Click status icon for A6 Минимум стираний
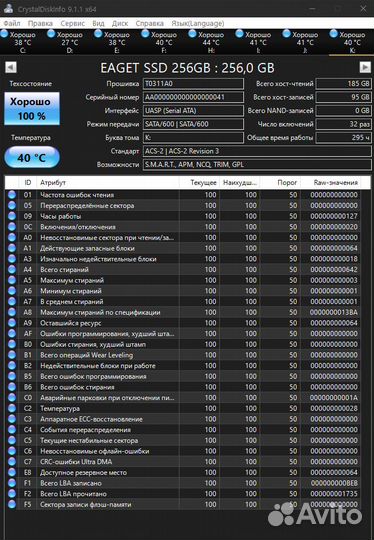 click(x=12, y=291)
